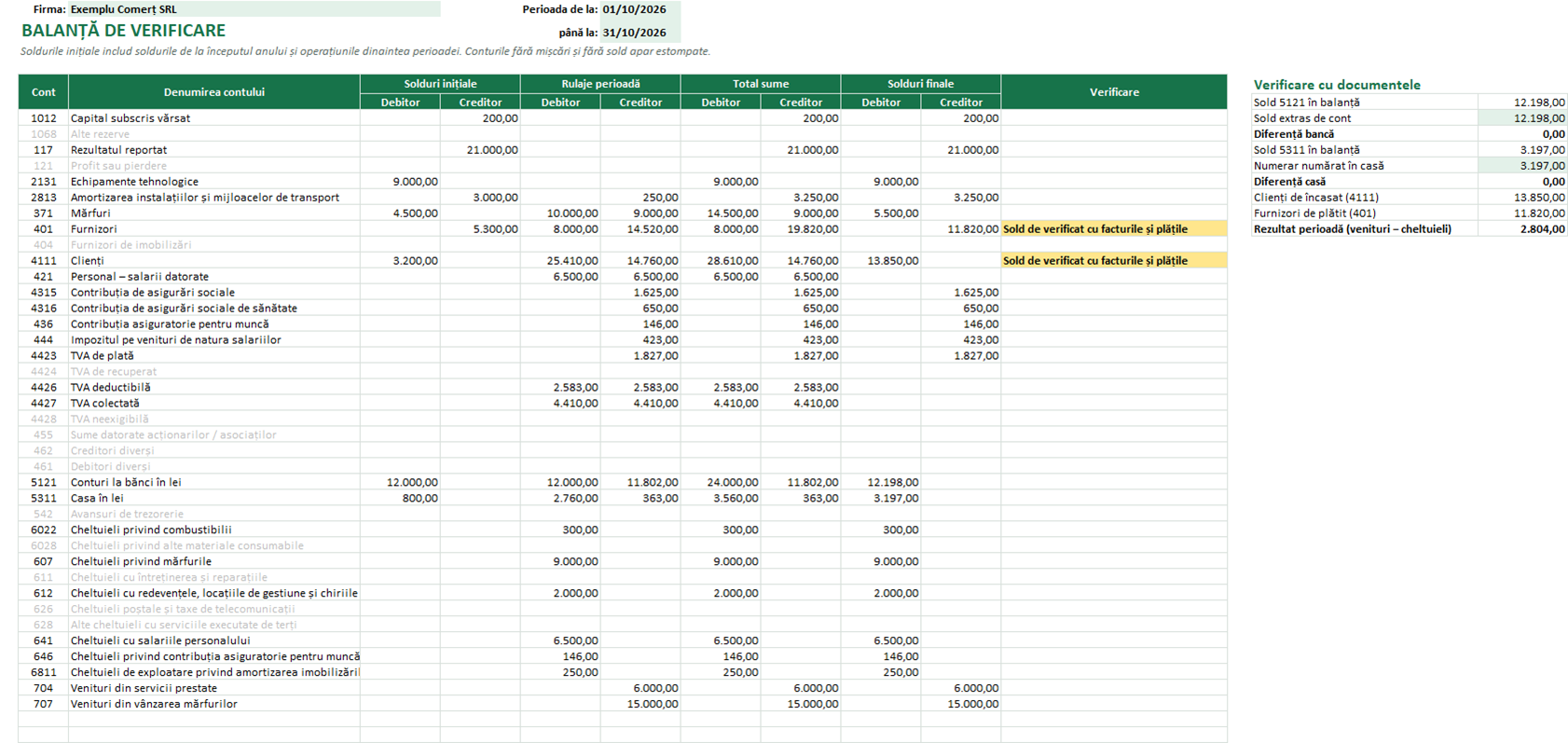Click the "Furnizori de plătit (401)" label

1314,213
